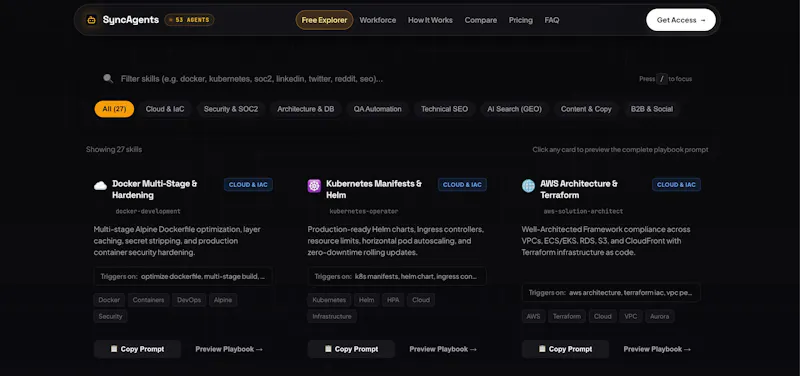Click the kubernetes-operator skill slug
Screen dimensions: 800x376
[364, 211]
